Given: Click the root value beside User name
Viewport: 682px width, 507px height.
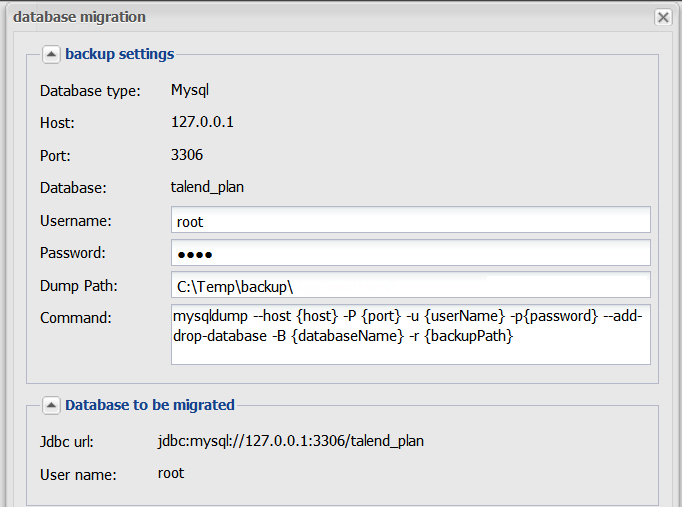Looking at the screenshot, I should pos(171,473).
